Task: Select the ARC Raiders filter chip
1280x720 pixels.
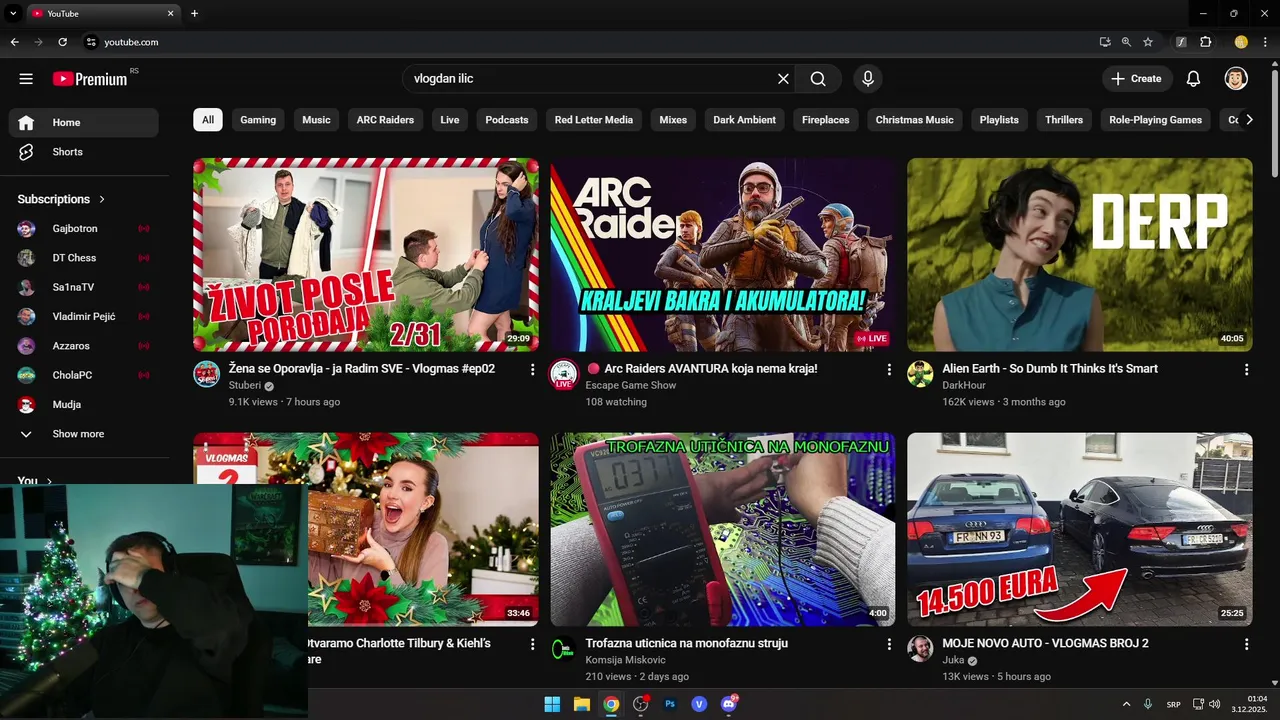Action: 385,120
